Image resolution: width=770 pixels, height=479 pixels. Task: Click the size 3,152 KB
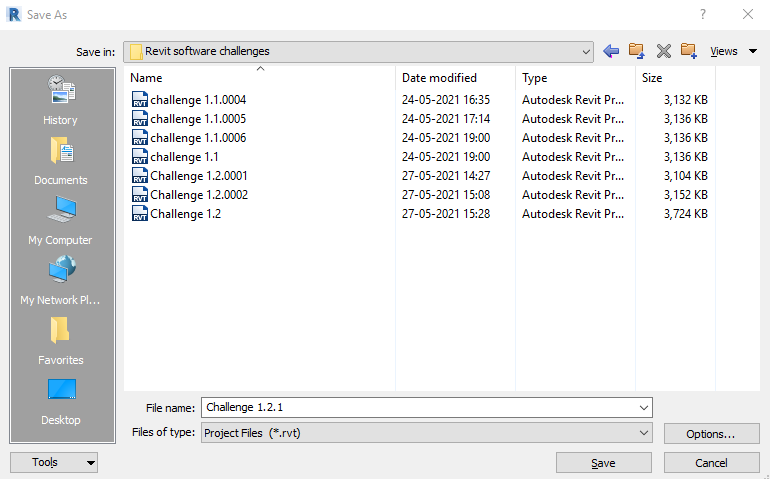coord(686,195)
